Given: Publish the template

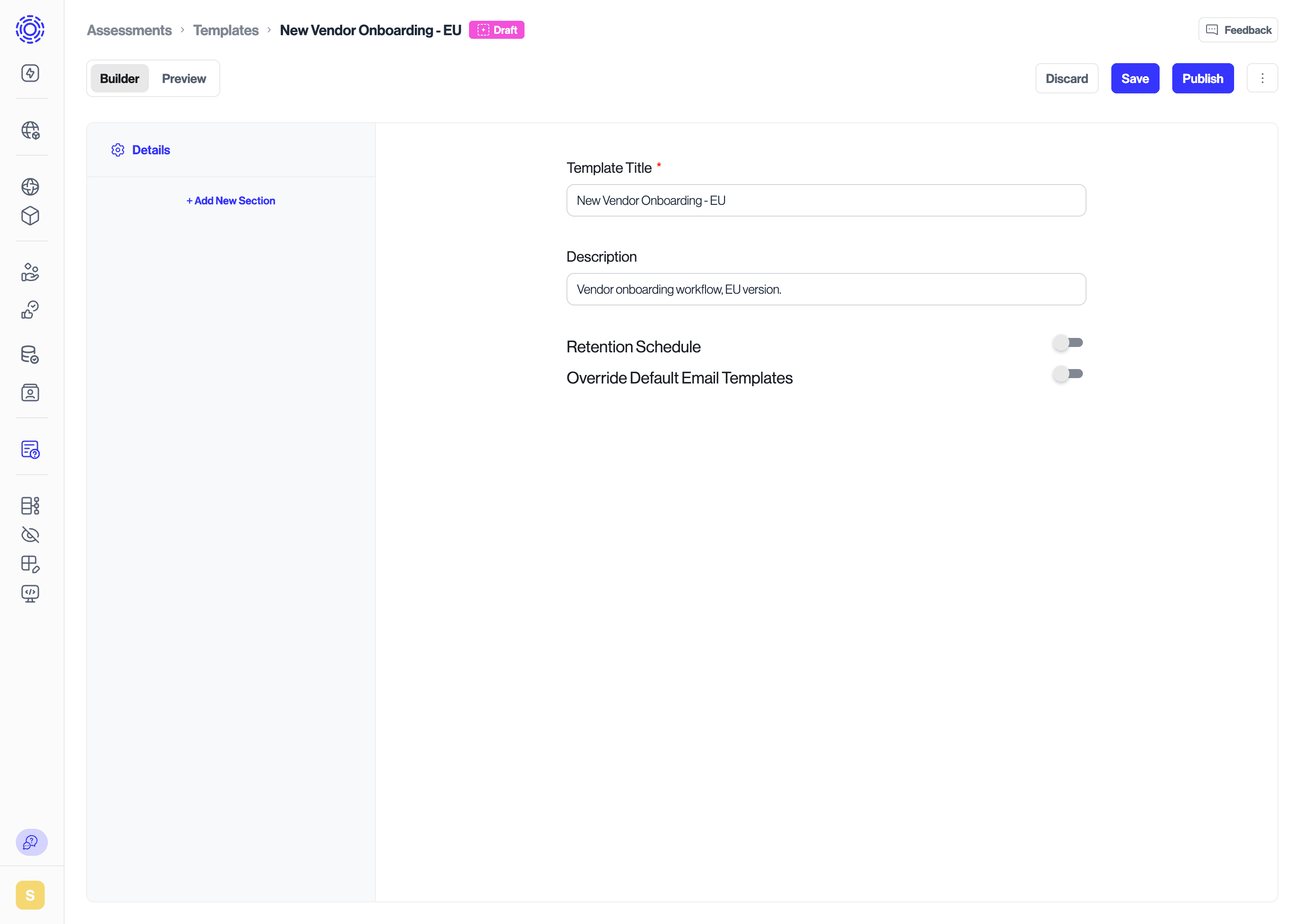Looking at the screenshot, I should pos(1202,78).
